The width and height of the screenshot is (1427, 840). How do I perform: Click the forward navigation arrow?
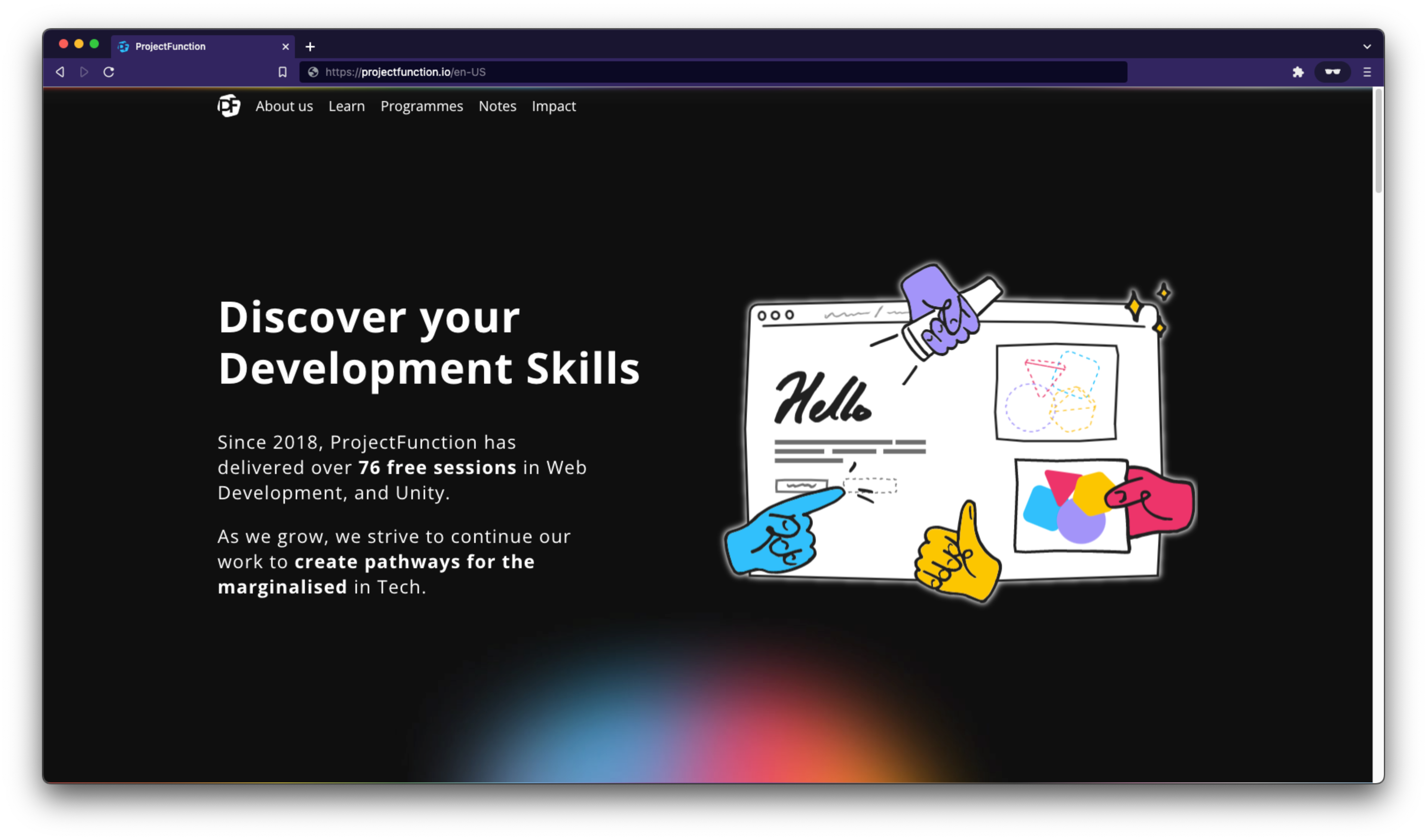pos(84,72)
